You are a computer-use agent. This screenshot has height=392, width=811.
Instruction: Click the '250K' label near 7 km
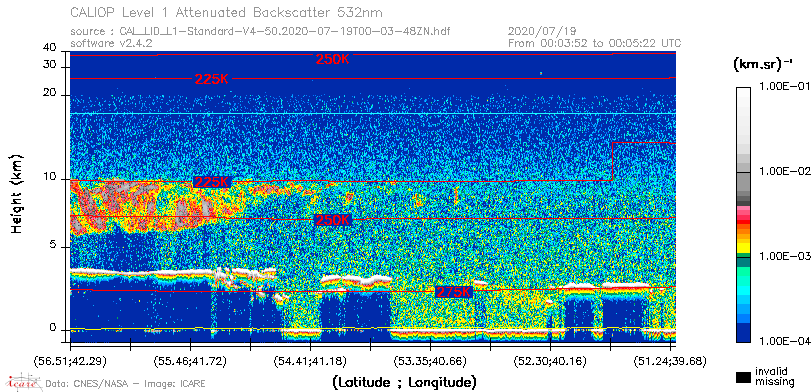[x=333, y=220]
